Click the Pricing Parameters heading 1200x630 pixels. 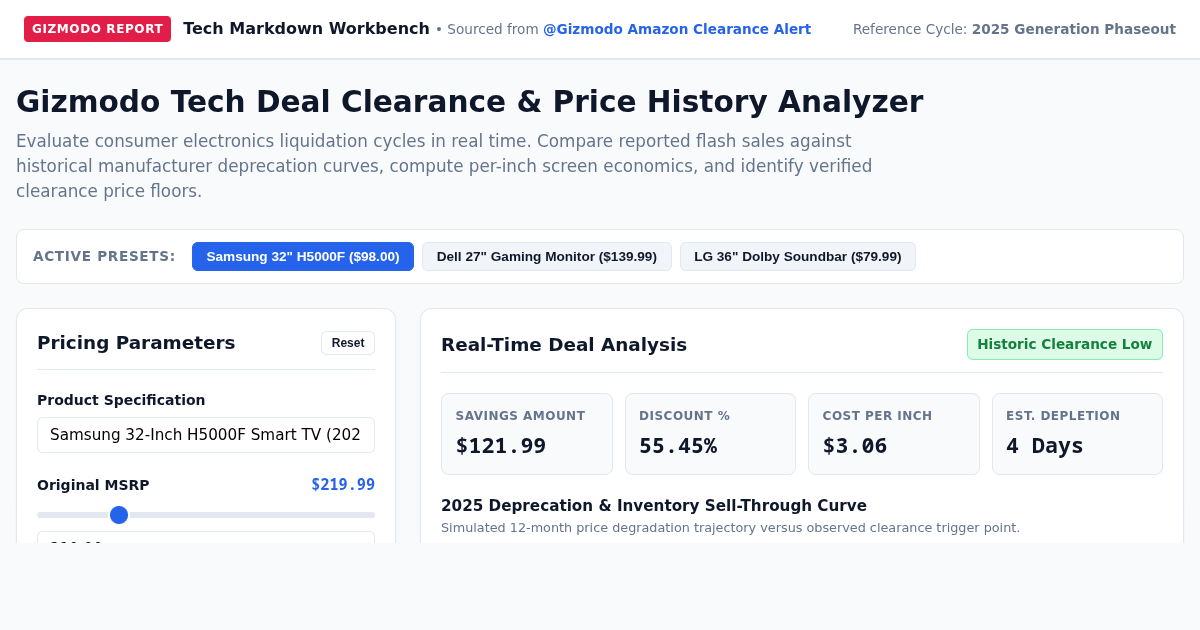tap(136, 343)
